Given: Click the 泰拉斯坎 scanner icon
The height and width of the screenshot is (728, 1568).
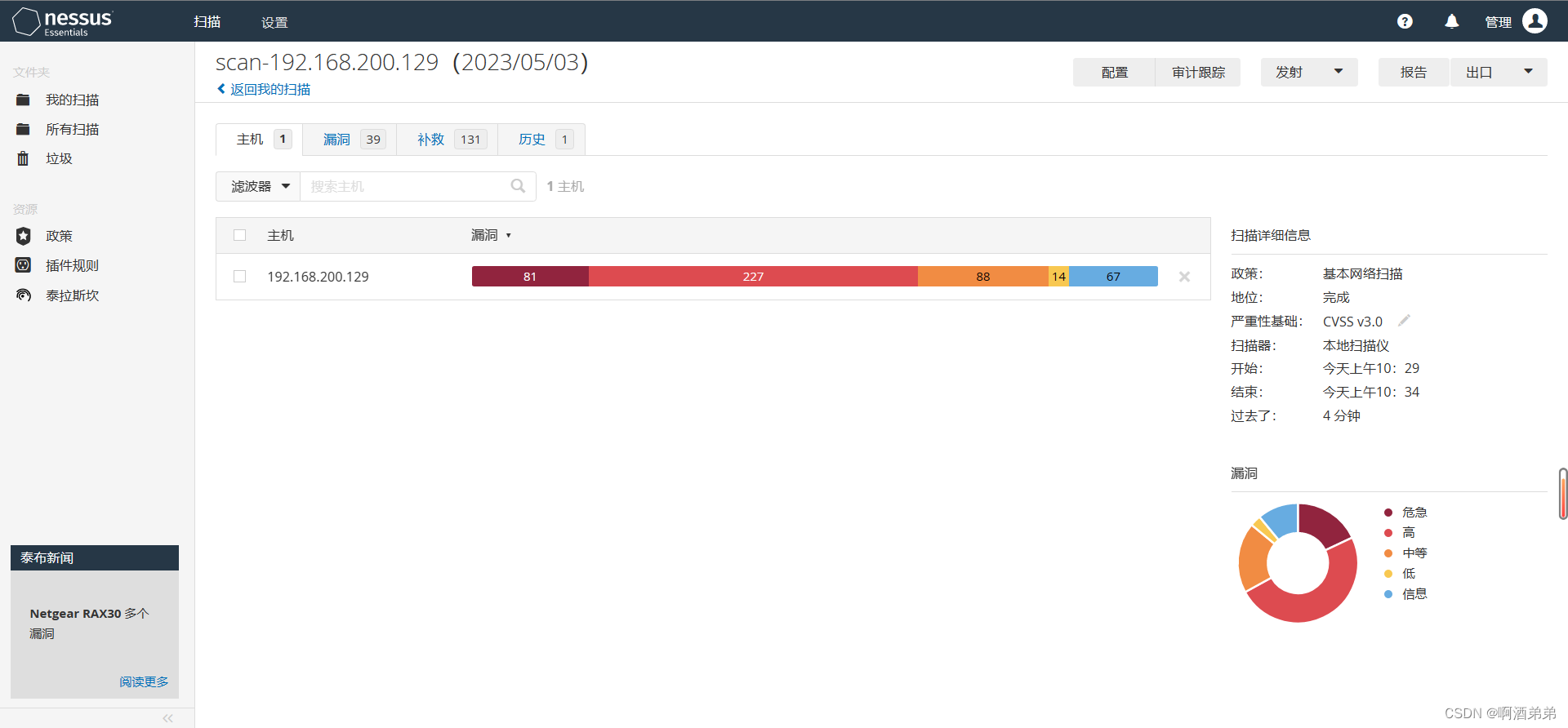Looking at the screenshot, I should point(23,295).
